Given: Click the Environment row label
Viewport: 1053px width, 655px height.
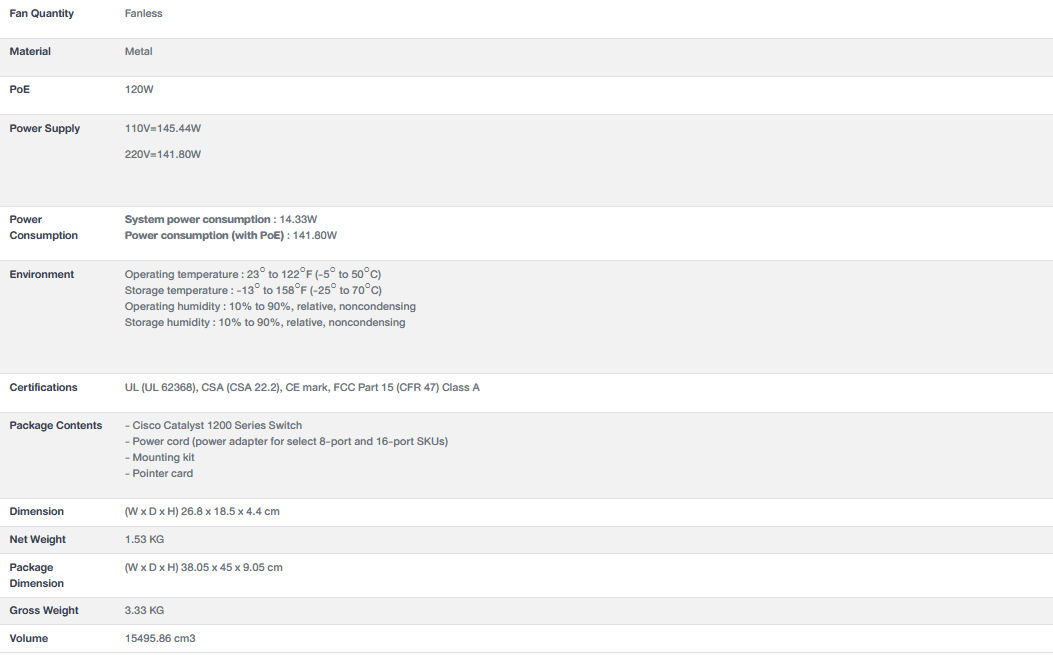Looking at the screenshot, I should (x=42, y=275).
